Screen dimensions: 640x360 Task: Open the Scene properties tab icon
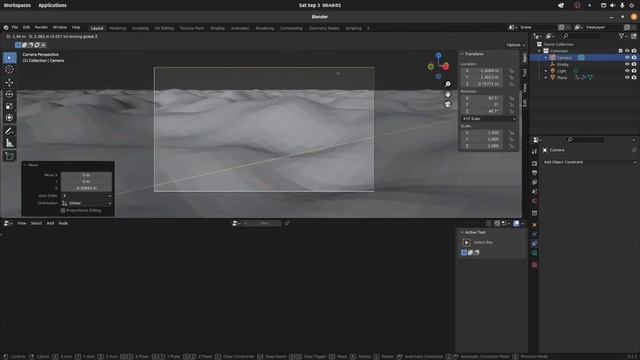534,191
